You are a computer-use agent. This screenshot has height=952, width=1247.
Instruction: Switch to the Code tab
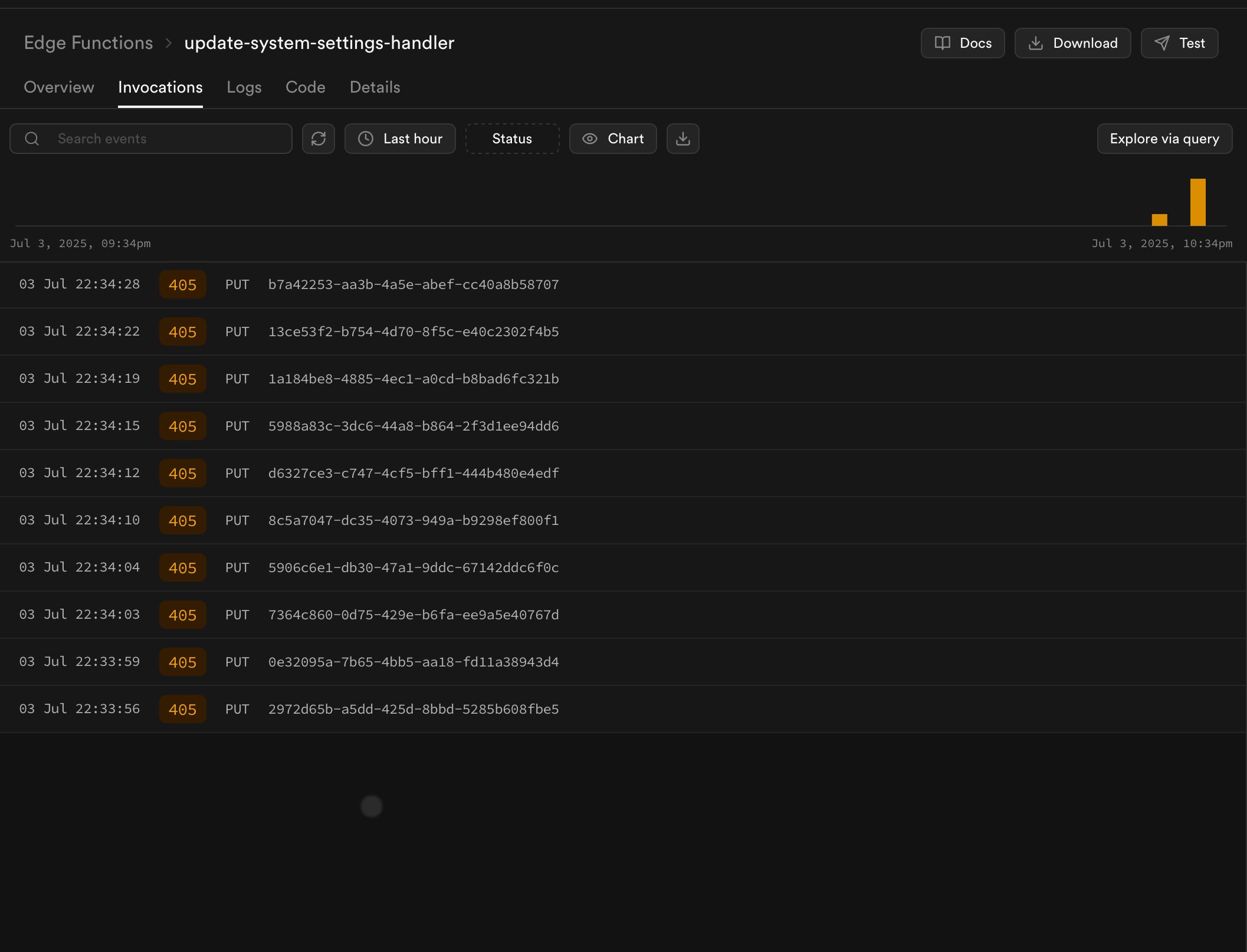click(305, 87)
